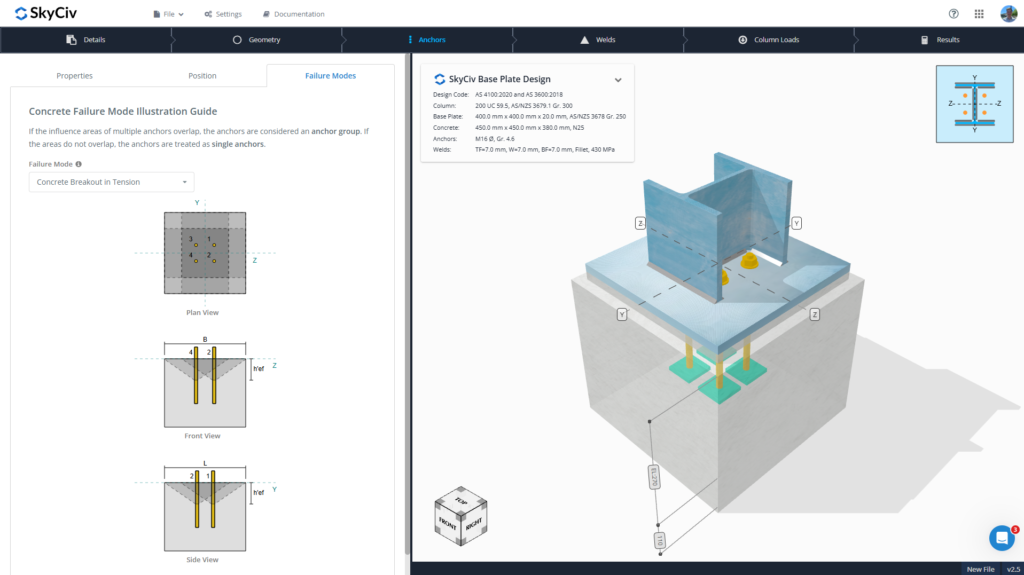Click the New File status label
1024x575 pixels.
(x=980, y=569)
